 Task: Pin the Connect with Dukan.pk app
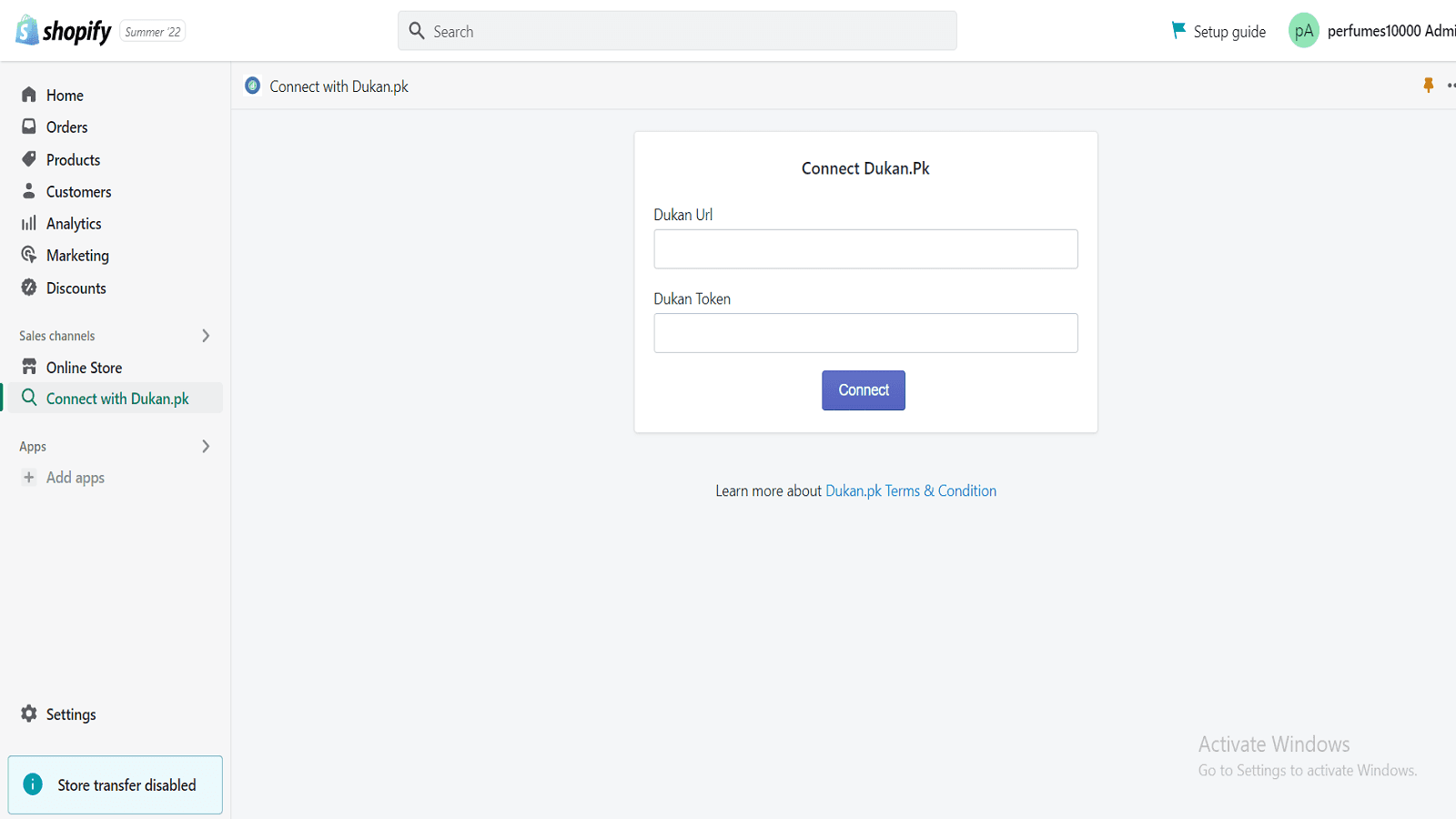click(1427, 86)
